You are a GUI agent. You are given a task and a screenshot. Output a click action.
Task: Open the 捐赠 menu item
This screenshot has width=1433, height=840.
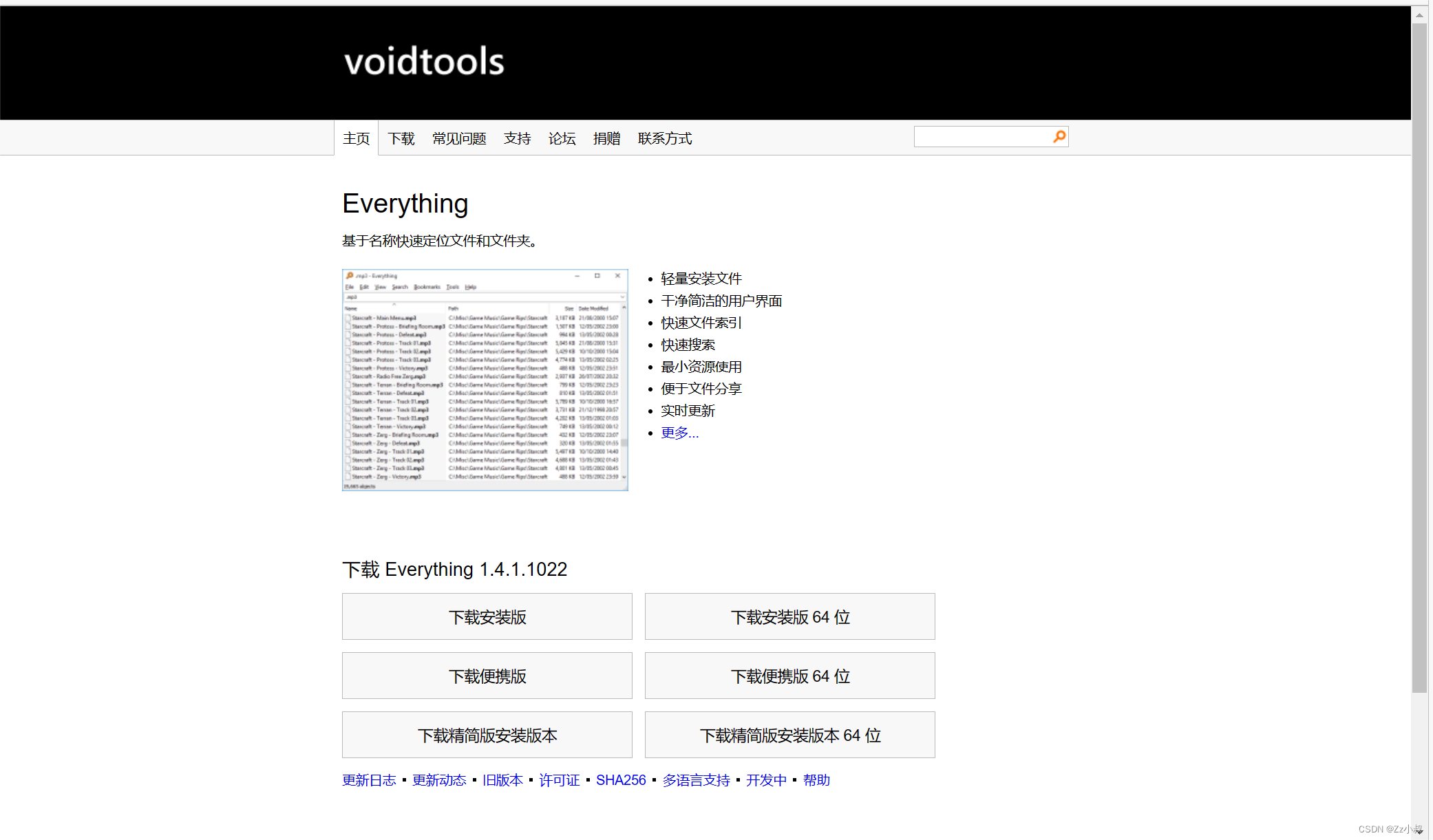[x=606, y=138]
